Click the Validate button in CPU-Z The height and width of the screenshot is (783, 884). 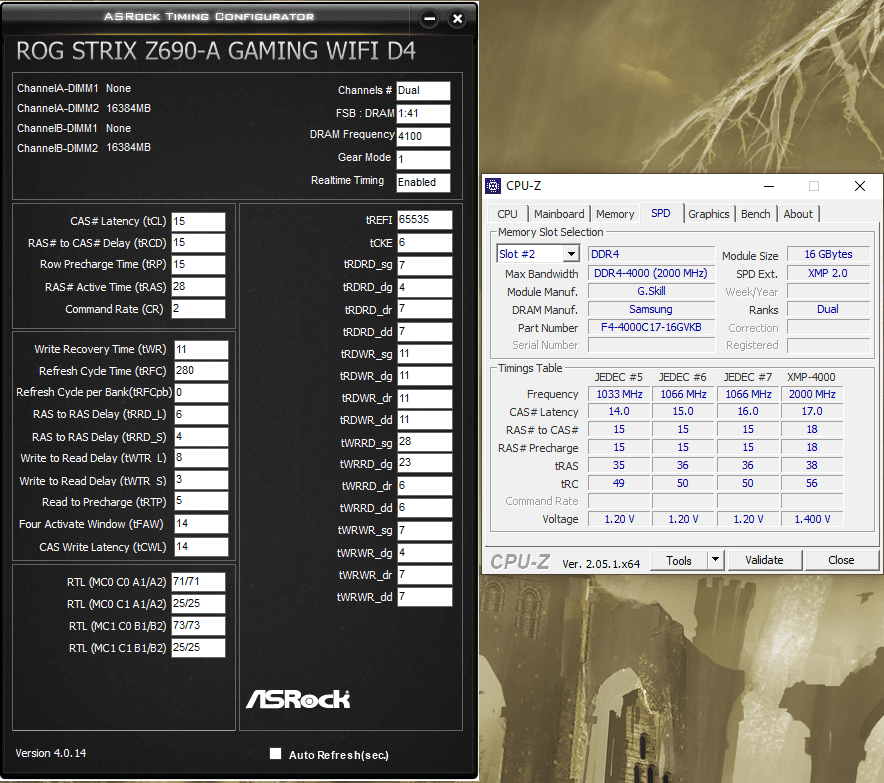[x=764, y=560]
